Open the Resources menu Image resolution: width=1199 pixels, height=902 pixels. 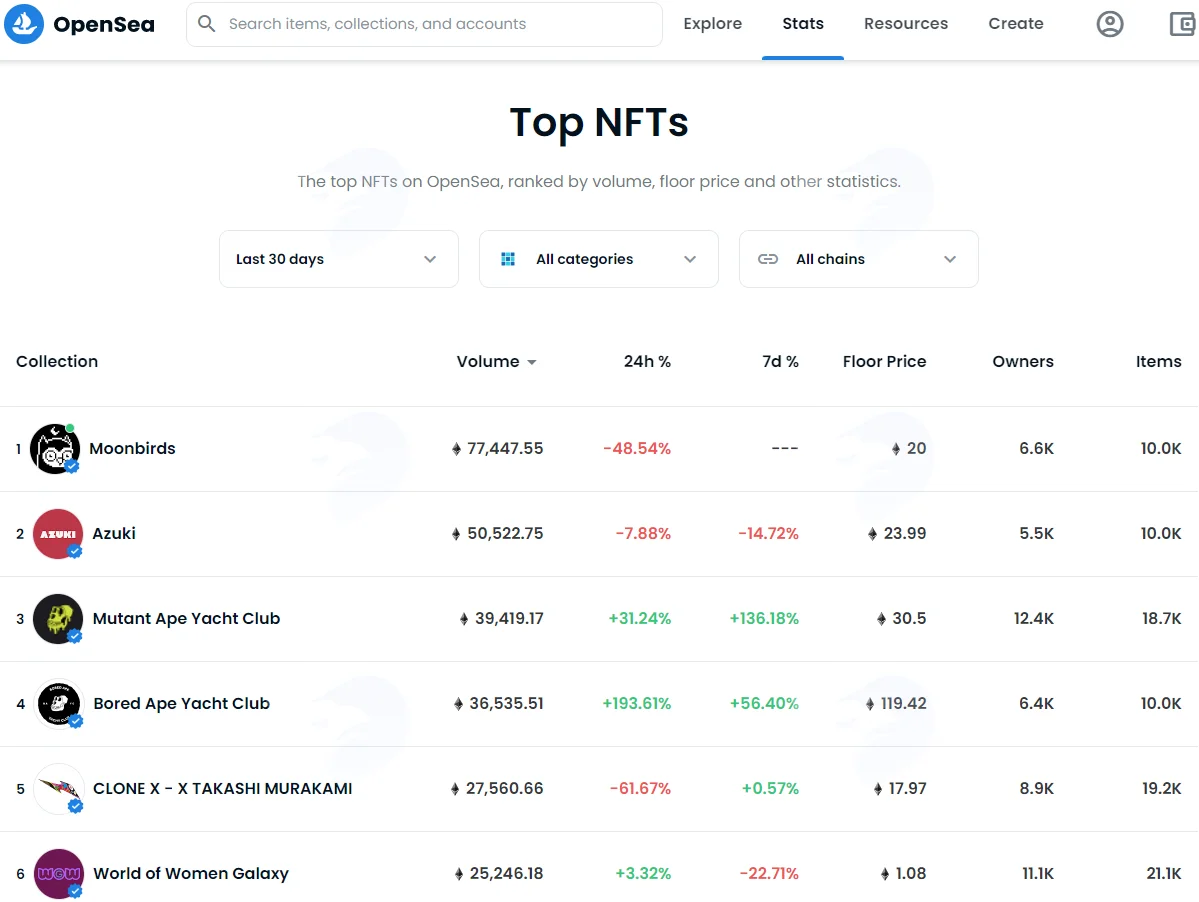click(906, 24)
